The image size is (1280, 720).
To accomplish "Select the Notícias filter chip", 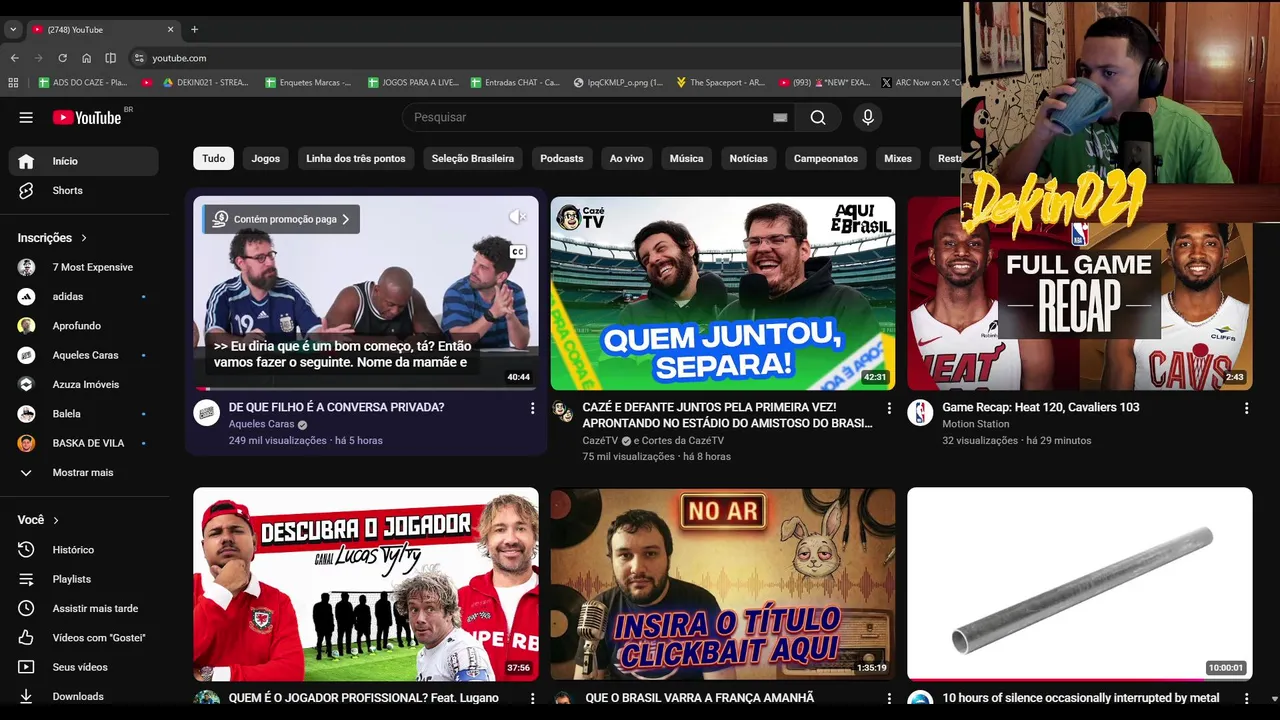I will click(749, 158).
